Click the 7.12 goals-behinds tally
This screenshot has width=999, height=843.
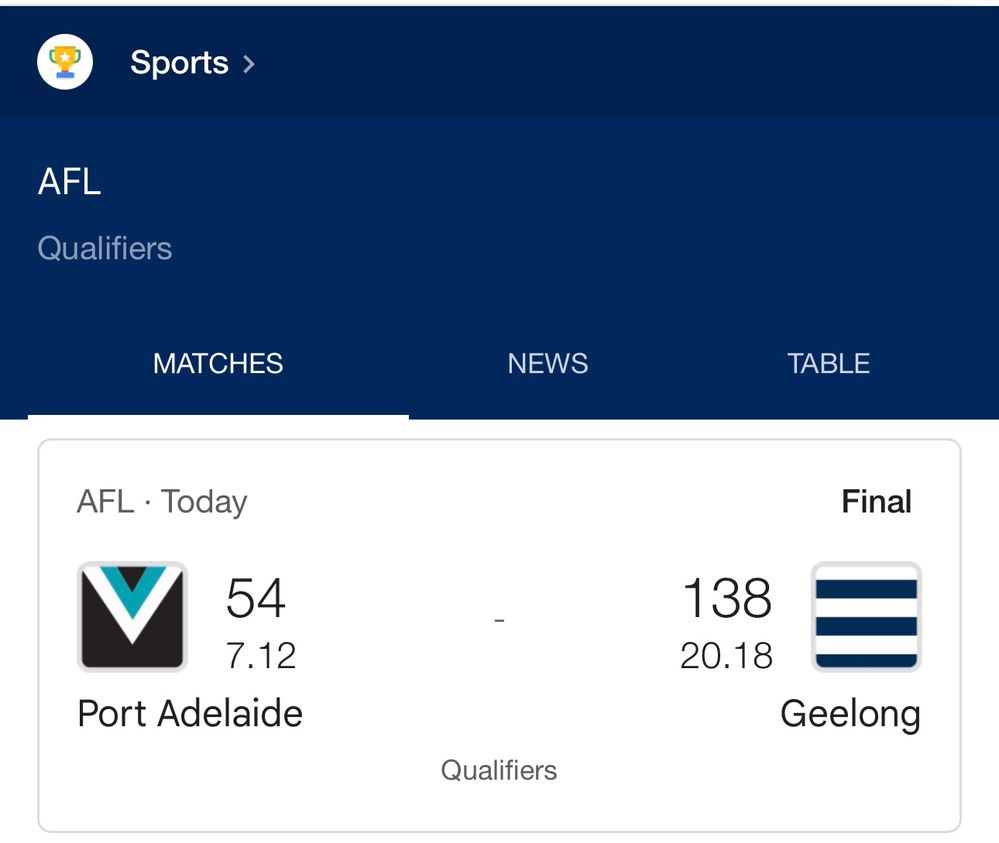(261, 656)
